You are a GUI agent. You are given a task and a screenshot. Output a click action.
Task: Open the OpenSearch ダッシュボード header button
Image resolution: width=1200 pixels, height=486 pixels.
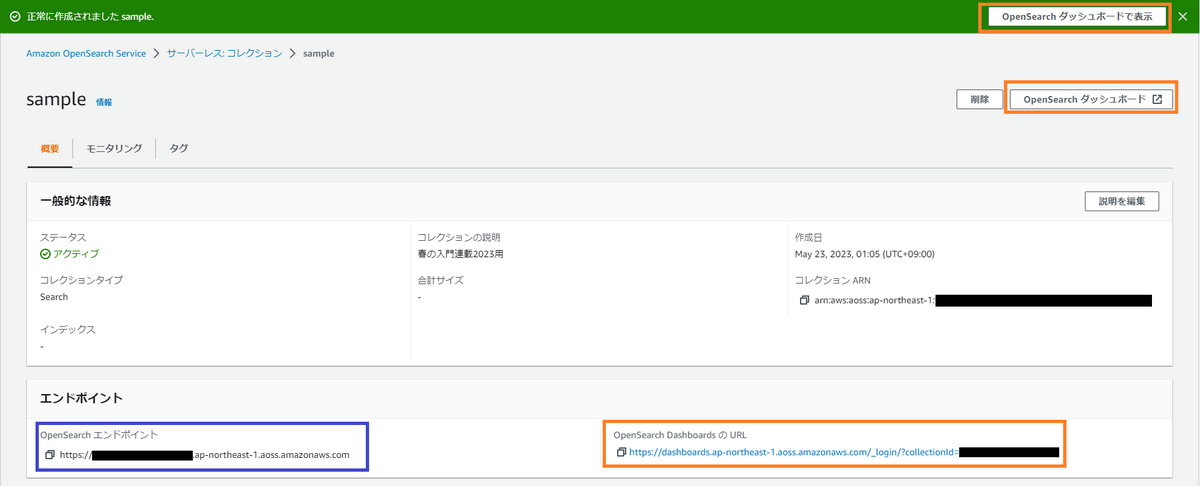tap(1091, 99)
